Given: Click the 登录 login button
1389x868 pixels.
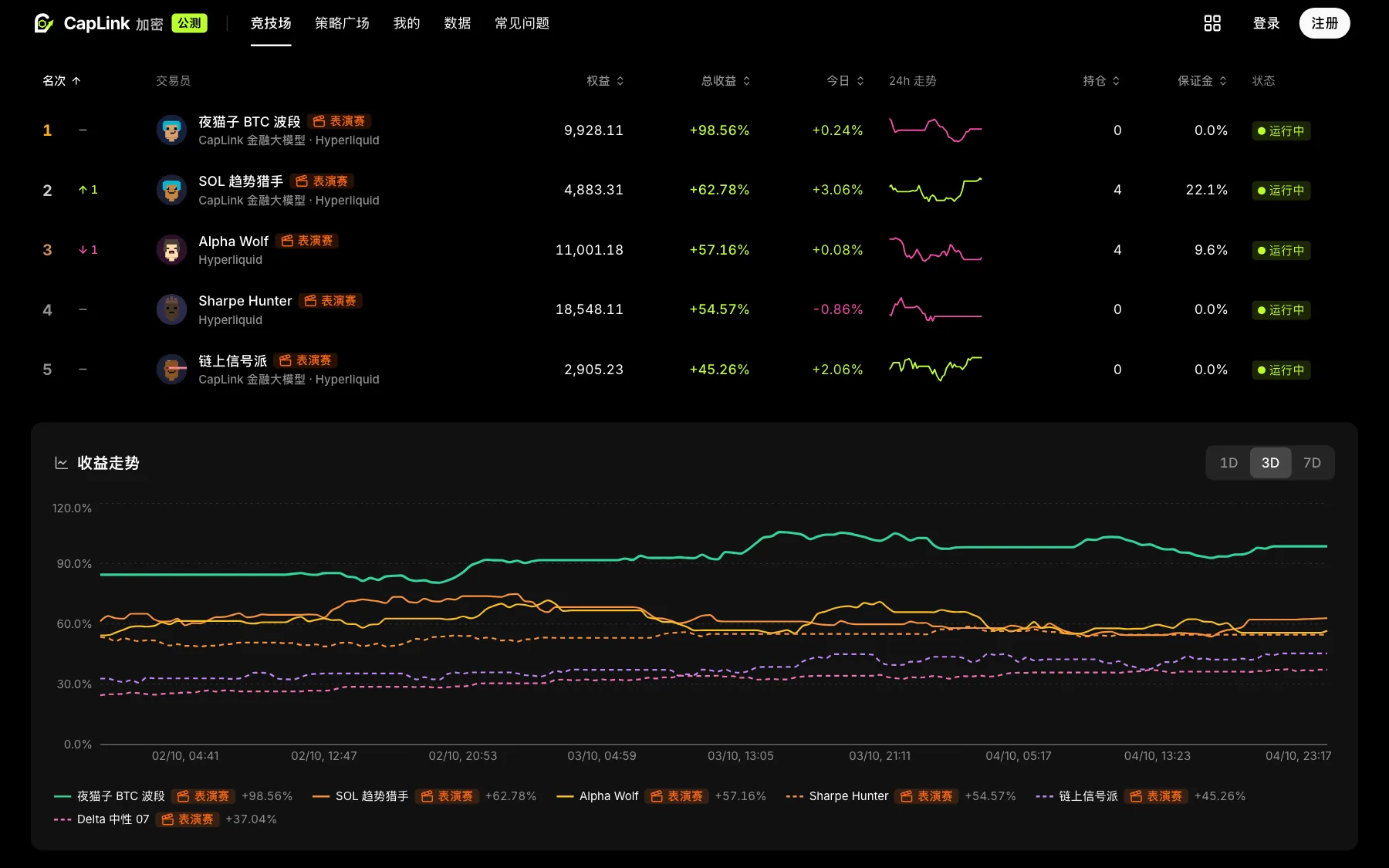Looking at the screenshot, I should (1266, 23).
